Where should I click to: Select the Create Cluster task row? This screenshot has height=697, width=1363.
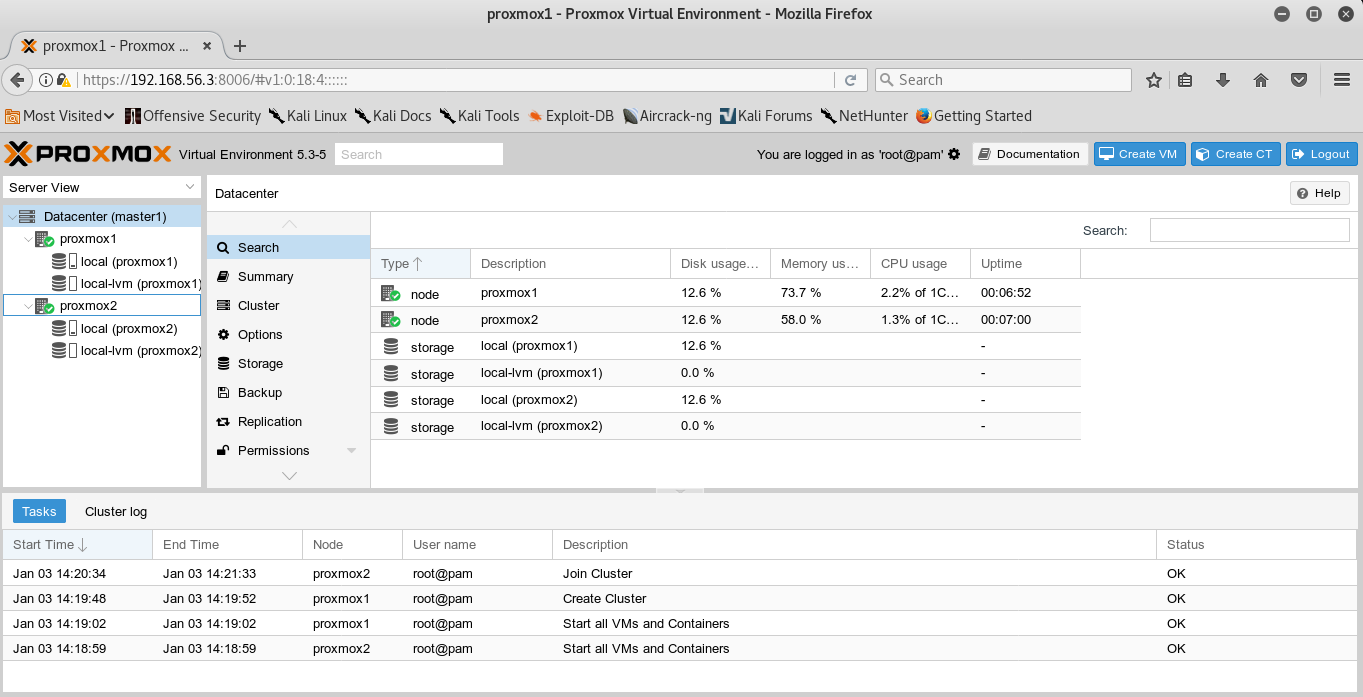[x=680, y=599]
